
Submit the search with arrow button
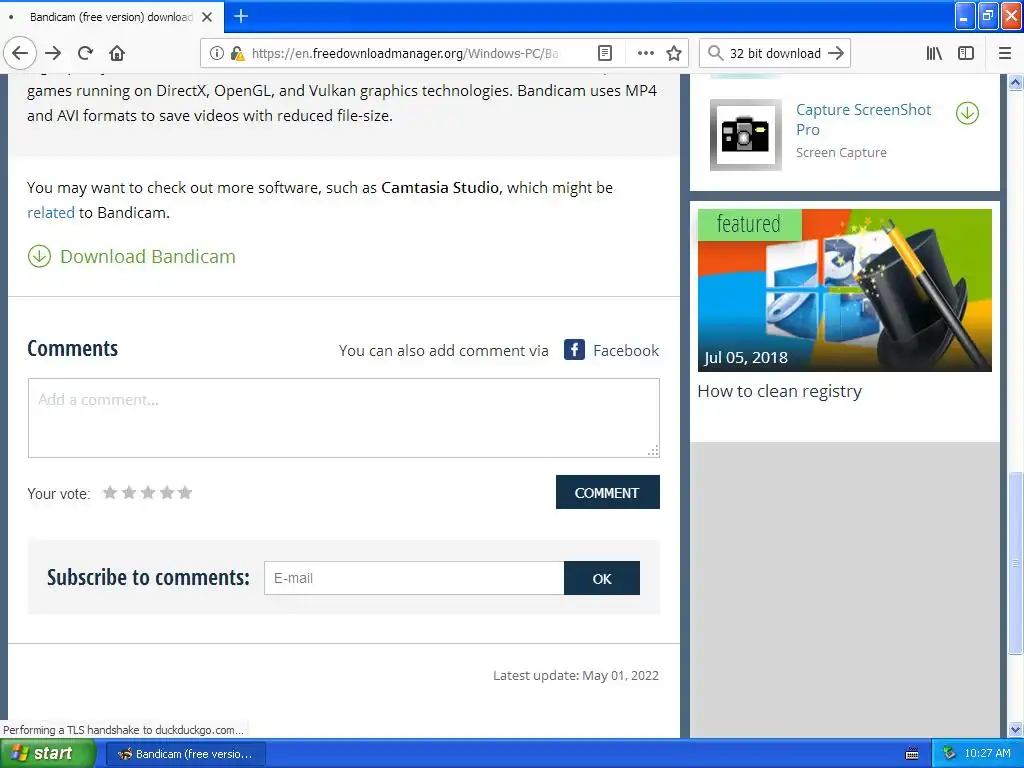pyautogui.click(x=836, y=54)
